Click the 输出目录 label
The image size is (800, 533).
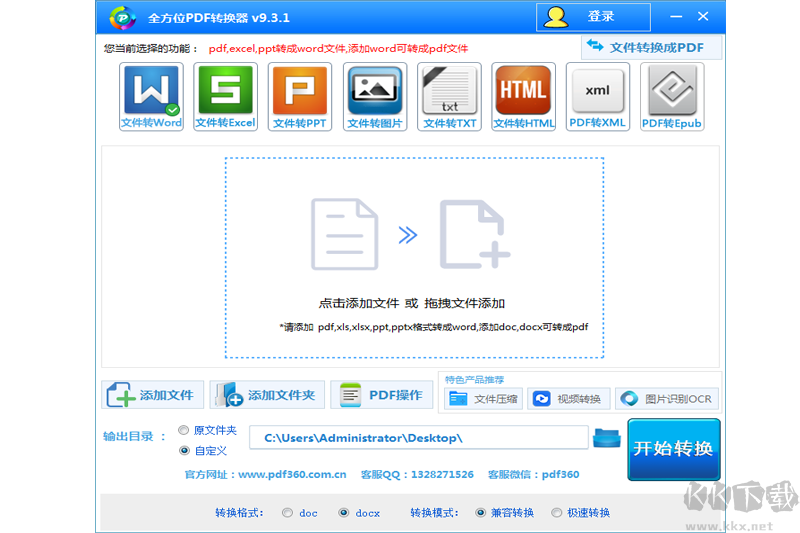click(x=134, y=437)
